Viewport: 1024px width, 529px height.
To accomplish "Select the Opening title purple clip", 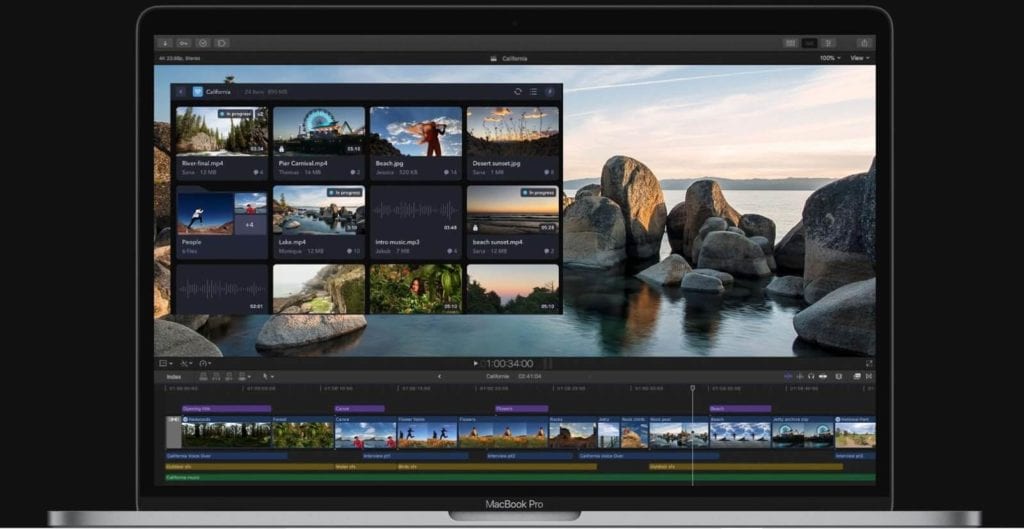I will pos(226,409).
